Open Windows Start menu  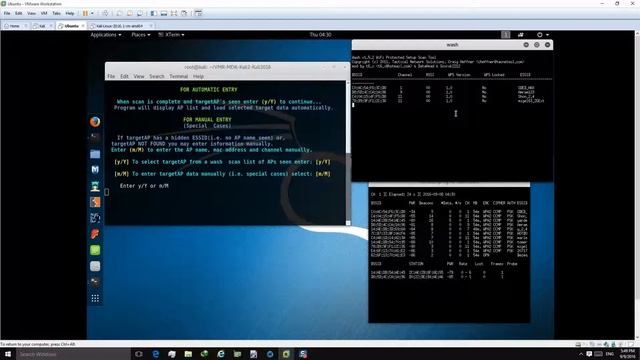point(7,354)
